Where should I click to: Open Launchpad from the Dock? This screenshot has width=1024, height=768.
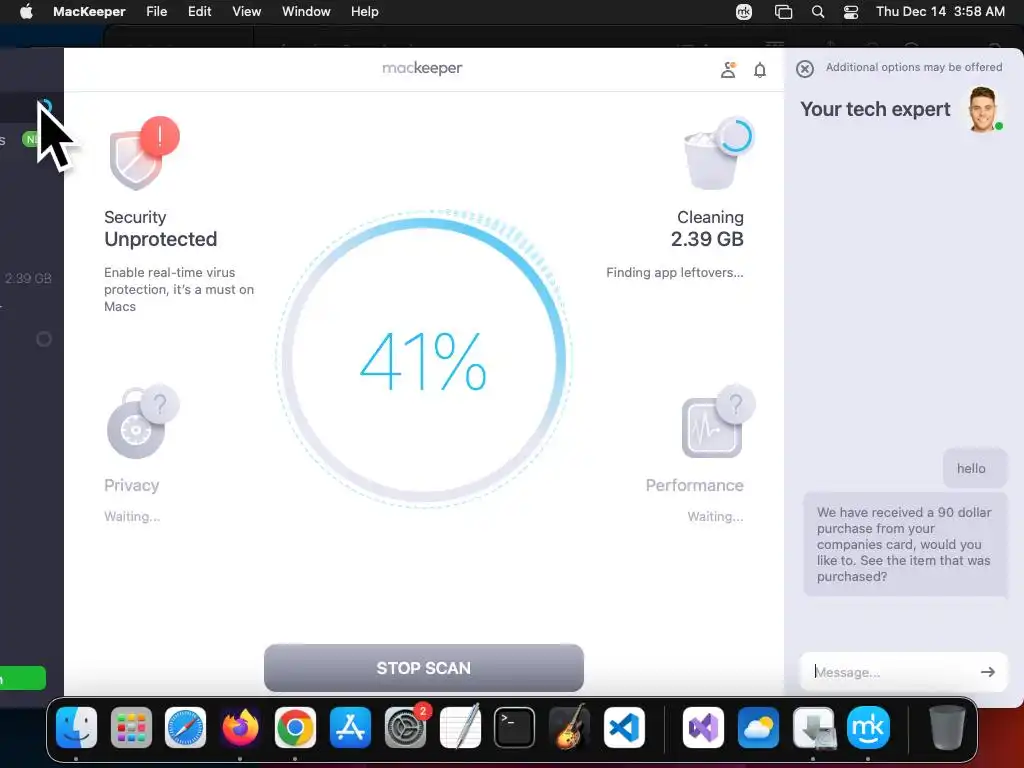coord(131,727)
